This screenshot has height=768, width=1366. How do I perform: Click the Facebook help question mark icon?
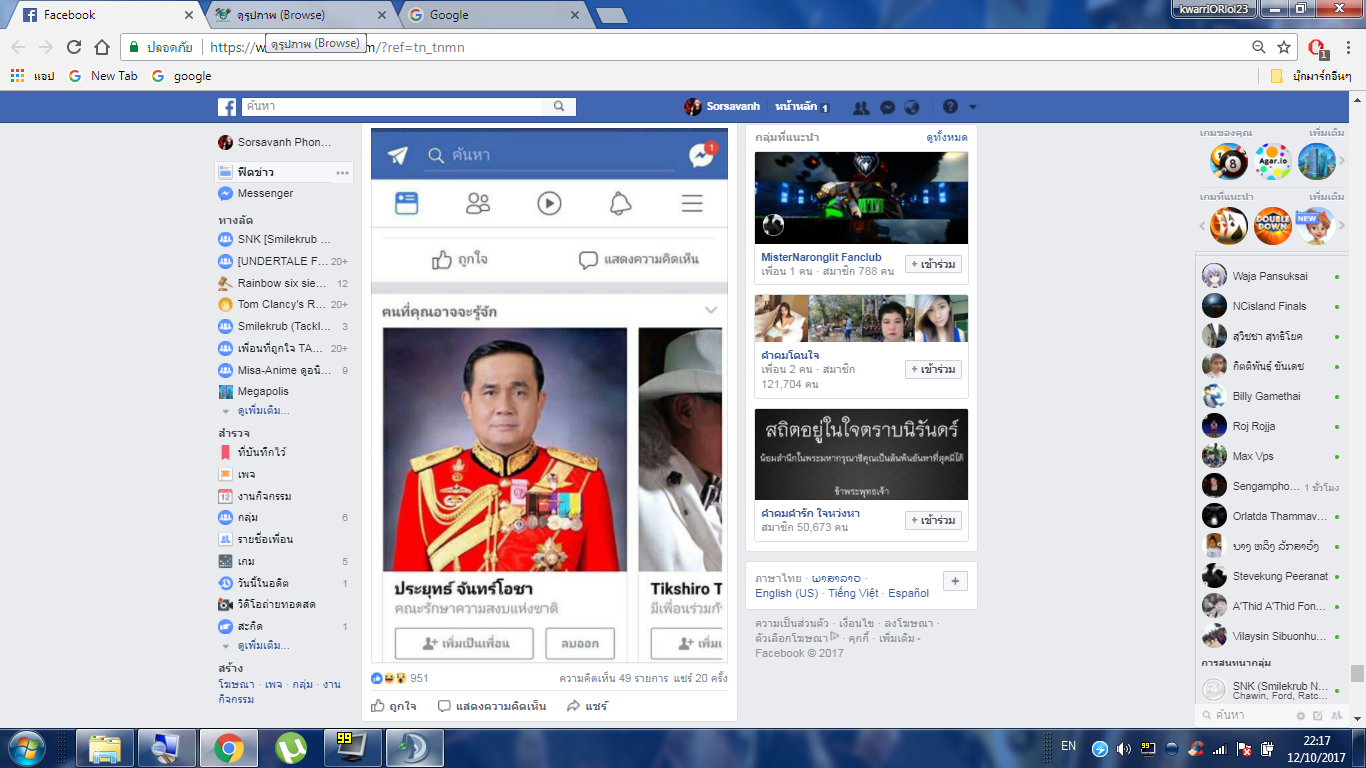click(x=950, y=107)
